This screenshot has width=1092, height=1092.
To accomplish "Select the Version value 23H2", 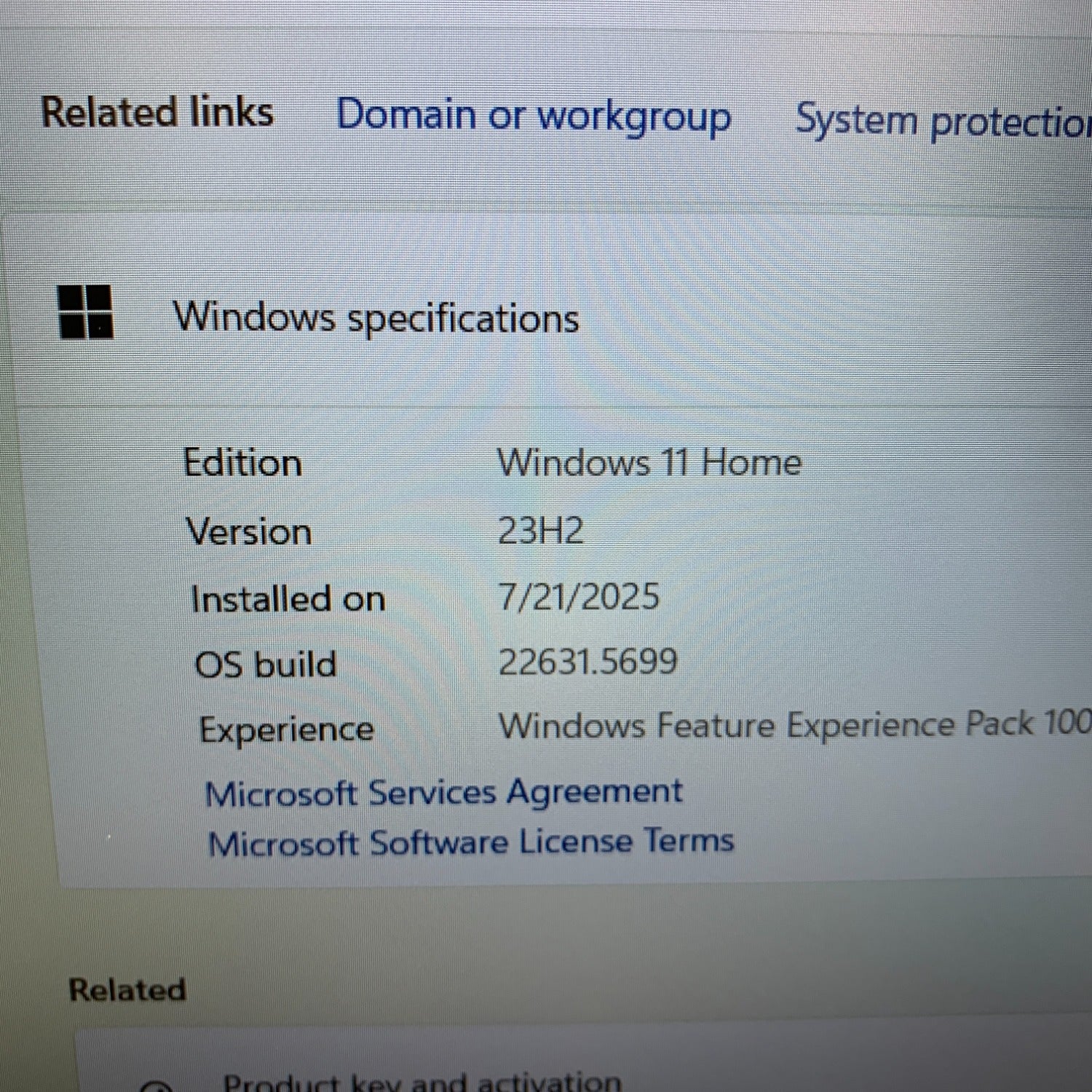I will coord(541,530).
